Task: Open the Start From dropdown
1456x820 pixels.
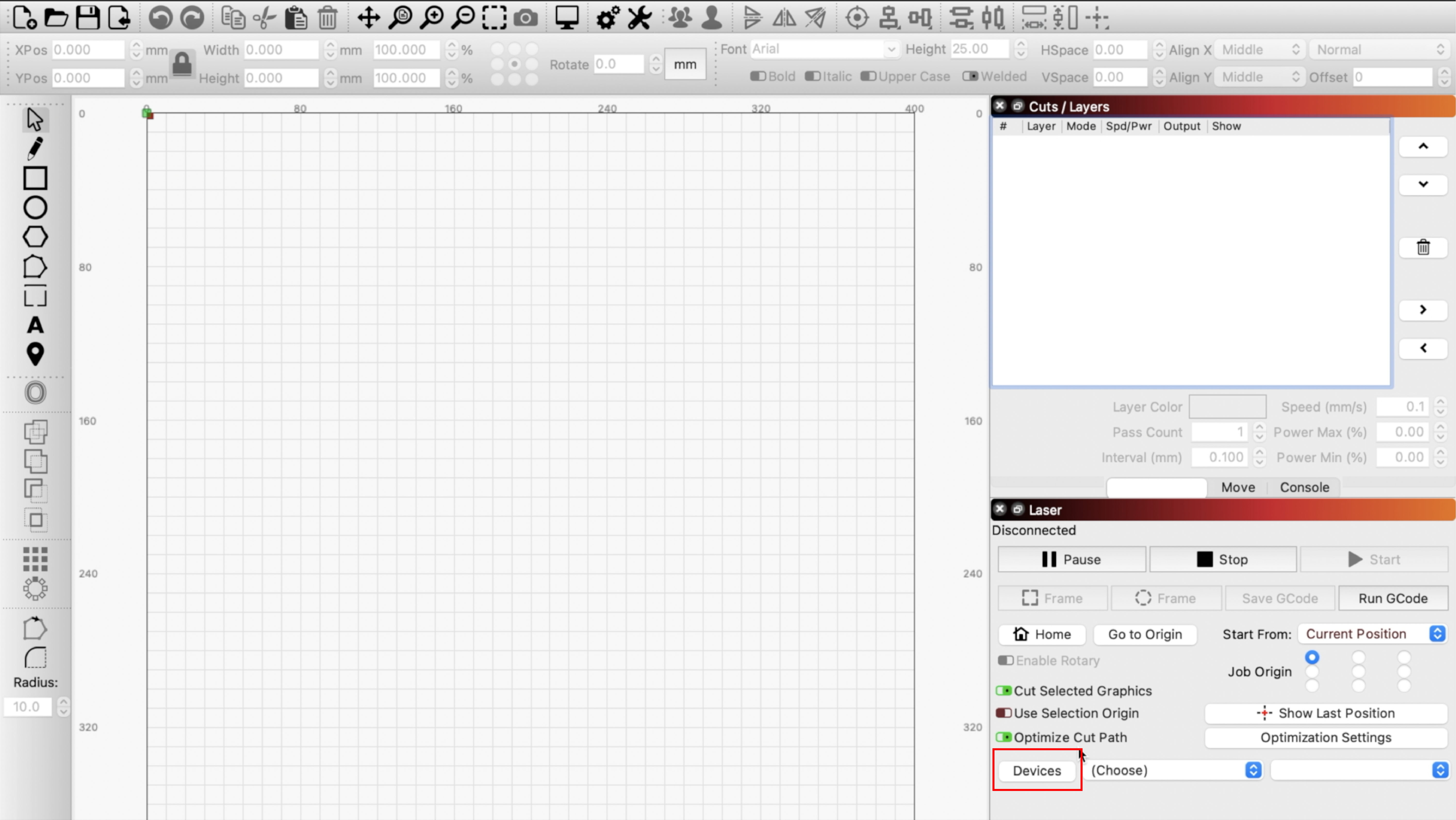Action: point(1372,633)
